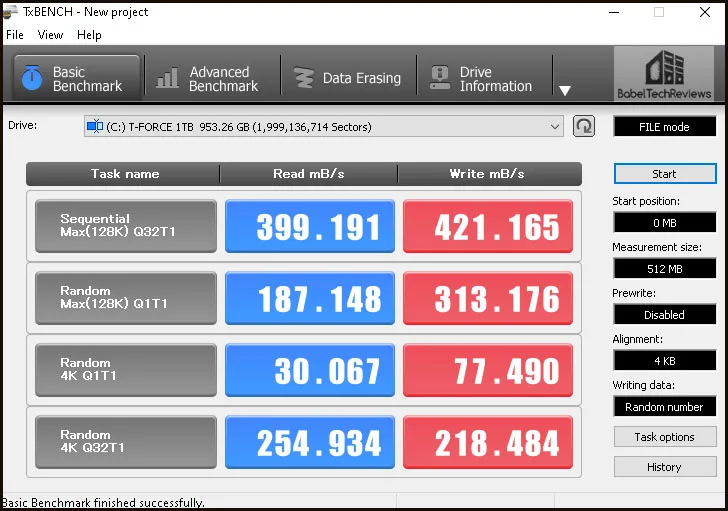728x511 pixels.
Task: Switch to the Drive Information tab
Action: click(x=484, y=78)
